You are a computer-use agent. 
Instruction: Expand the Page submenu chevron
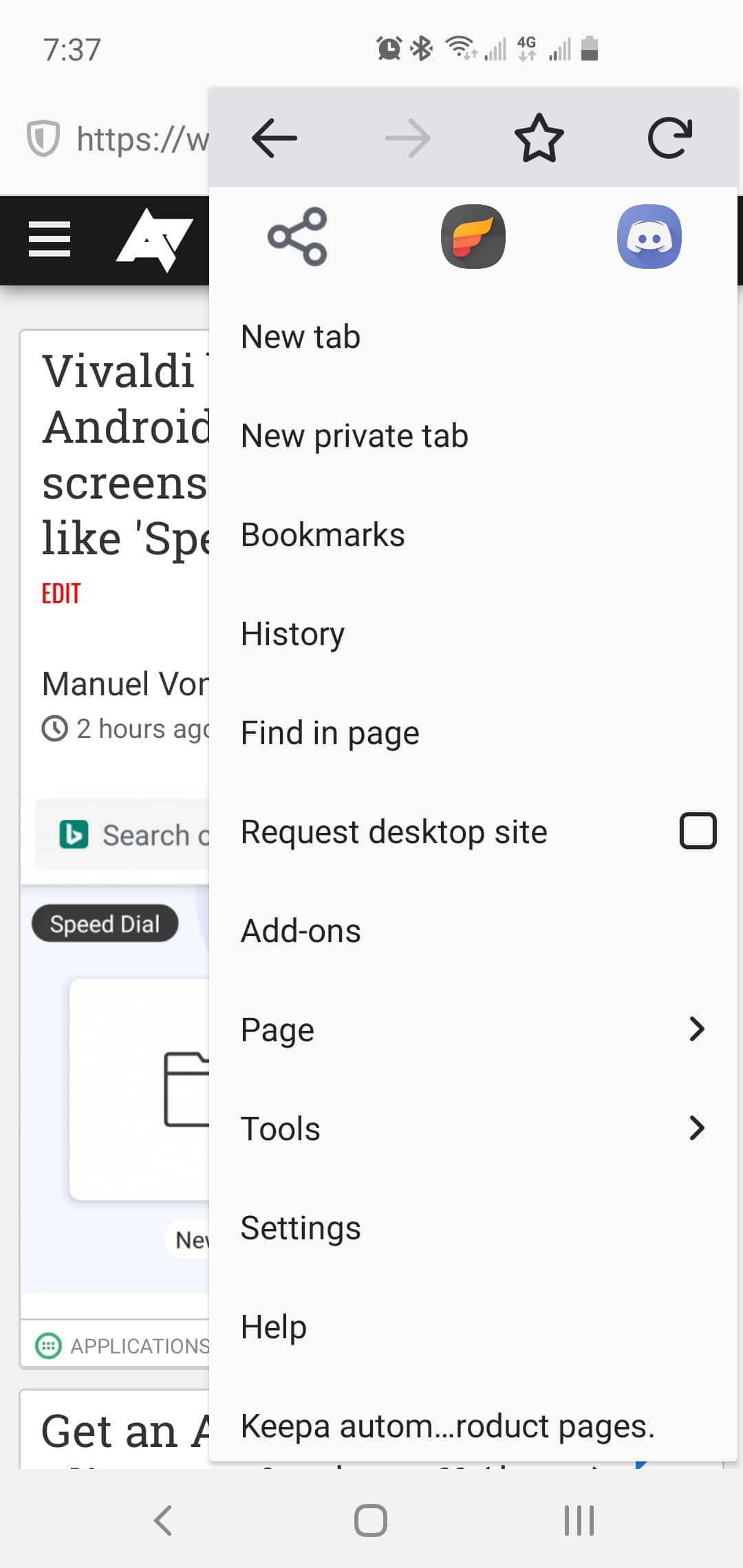pos(697,1029)
